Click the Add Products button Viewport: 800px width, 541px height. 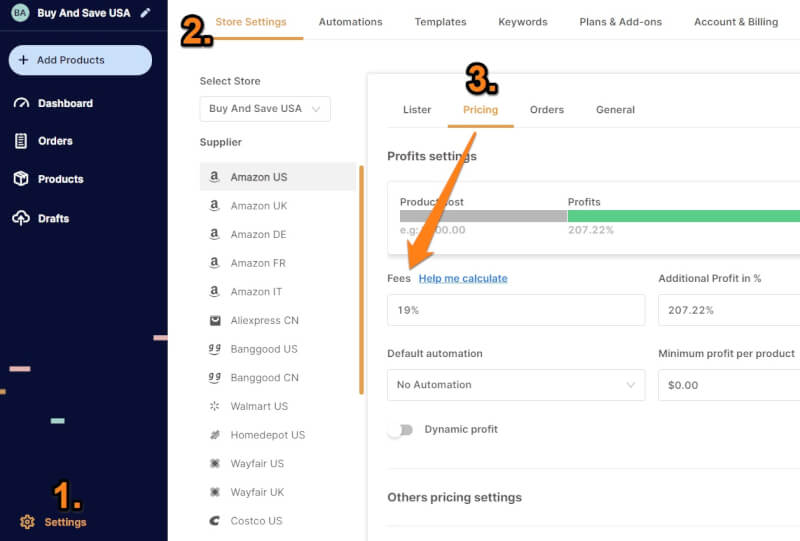tap(80, 60)
